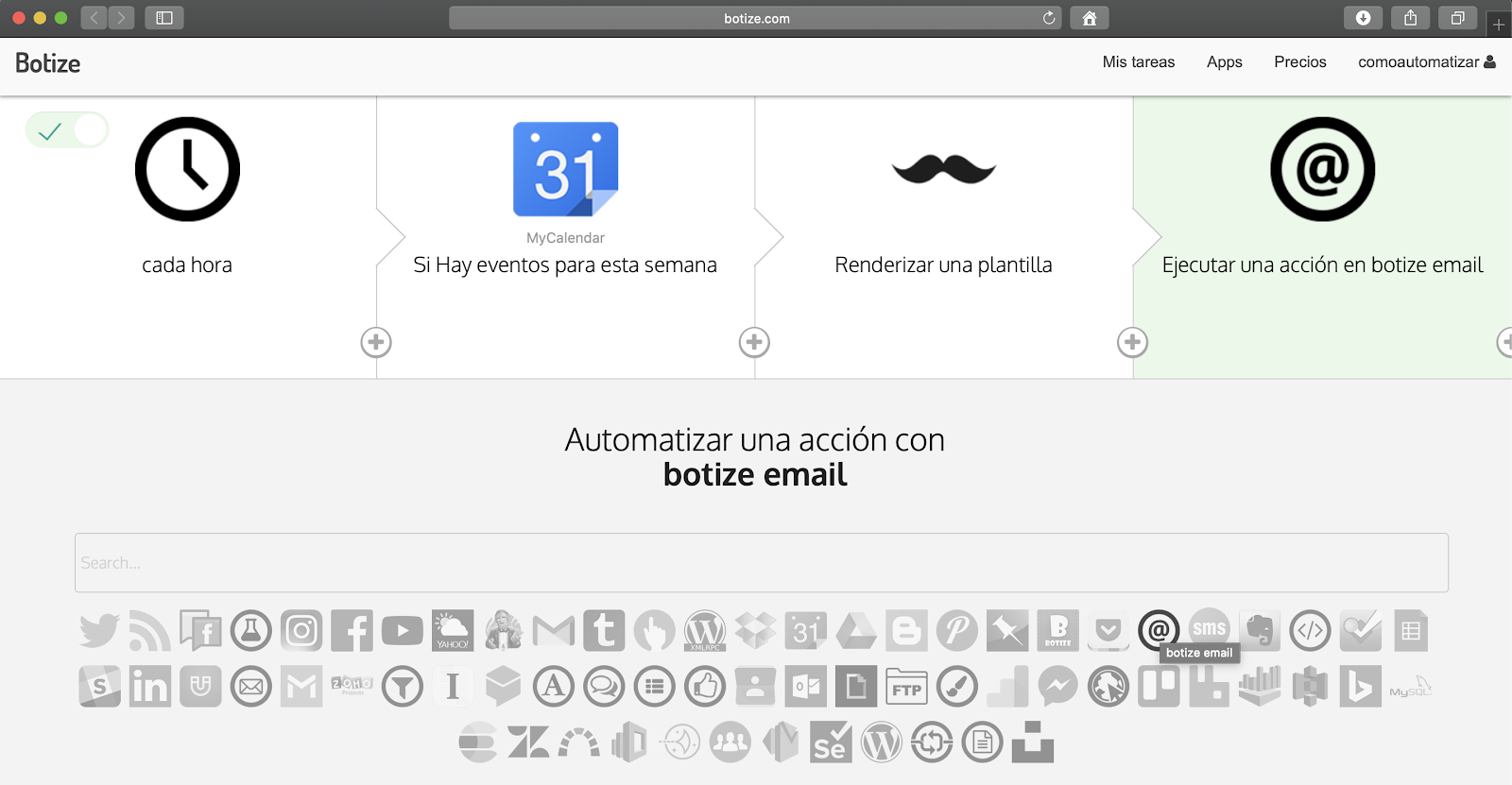Select the botize email app icon
The image size is (1512, 785).
pyautogui.click(x=1159, y=630)
